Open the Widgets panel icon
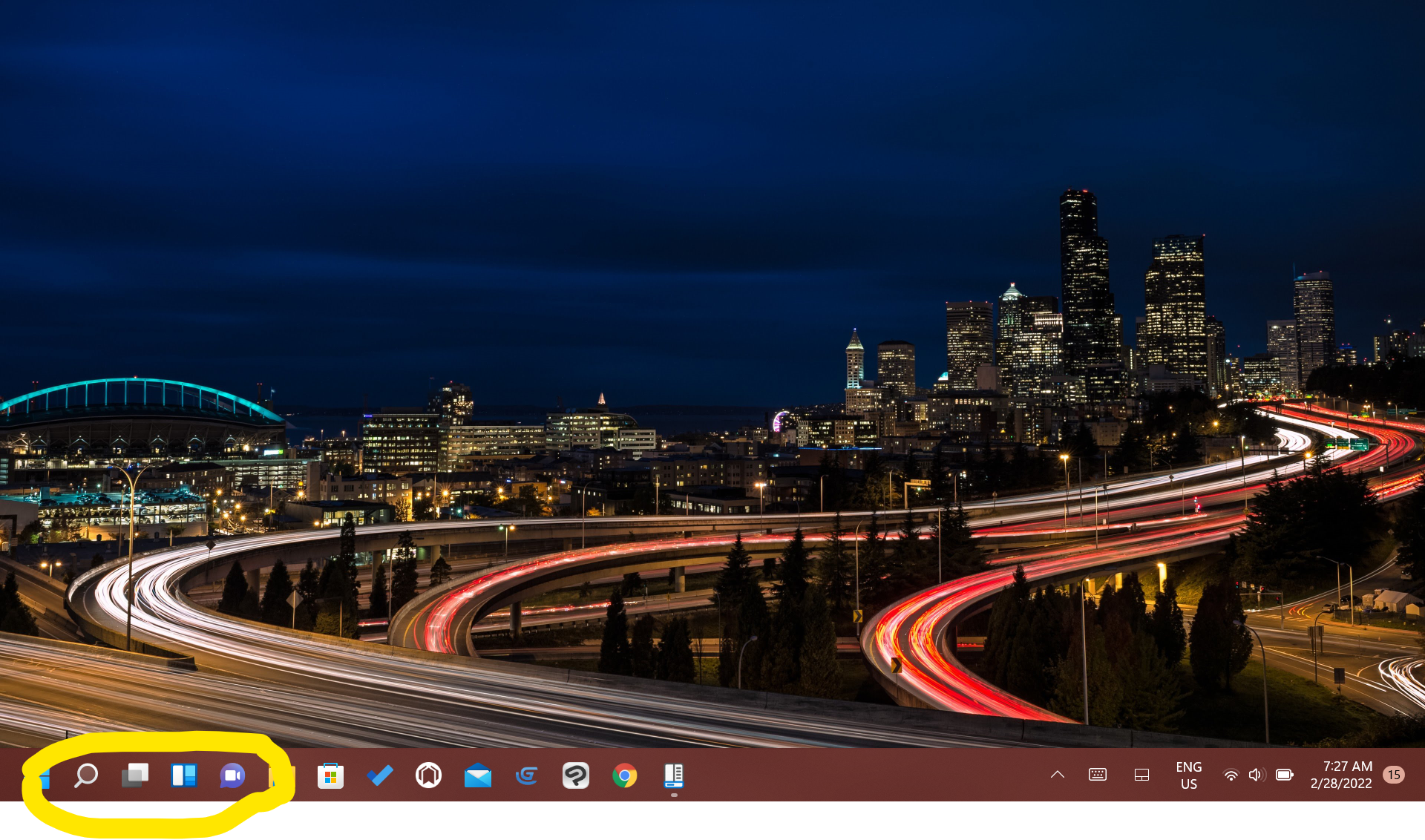1425x840 pixels. point(183,775)
